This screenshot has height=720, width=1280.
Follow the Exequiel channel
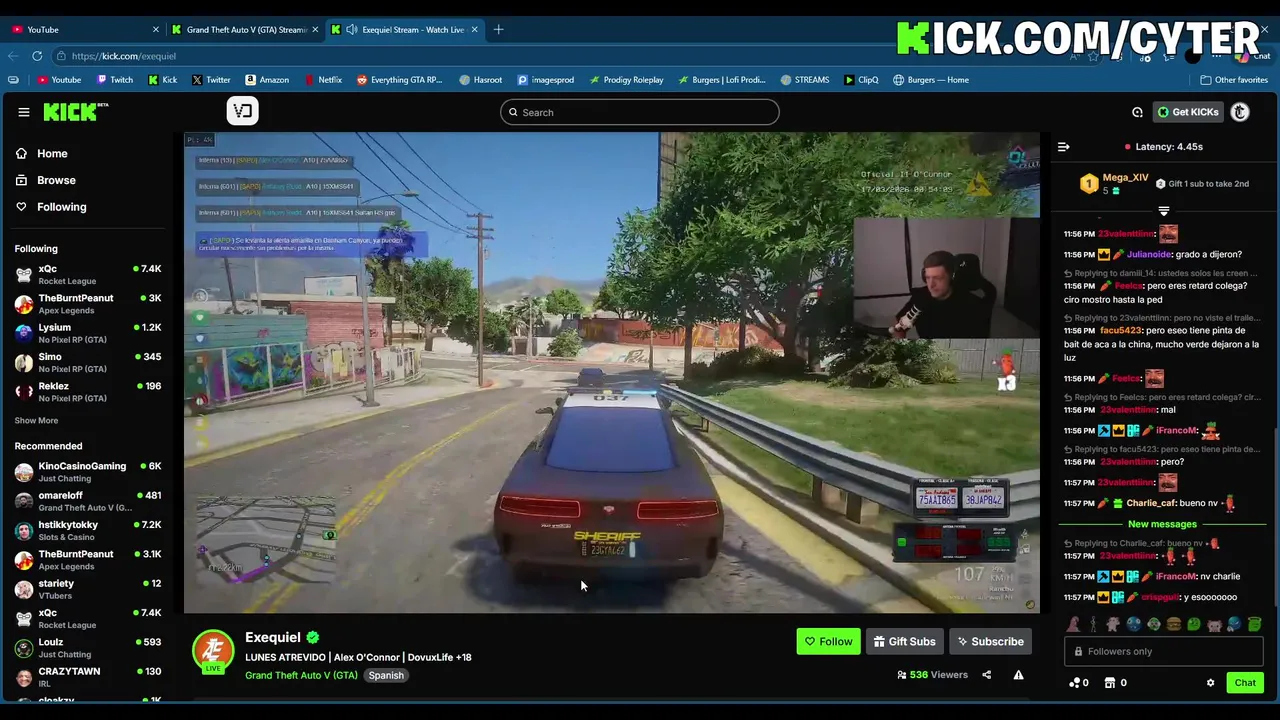pyautogui.click(x=828, y=642)
